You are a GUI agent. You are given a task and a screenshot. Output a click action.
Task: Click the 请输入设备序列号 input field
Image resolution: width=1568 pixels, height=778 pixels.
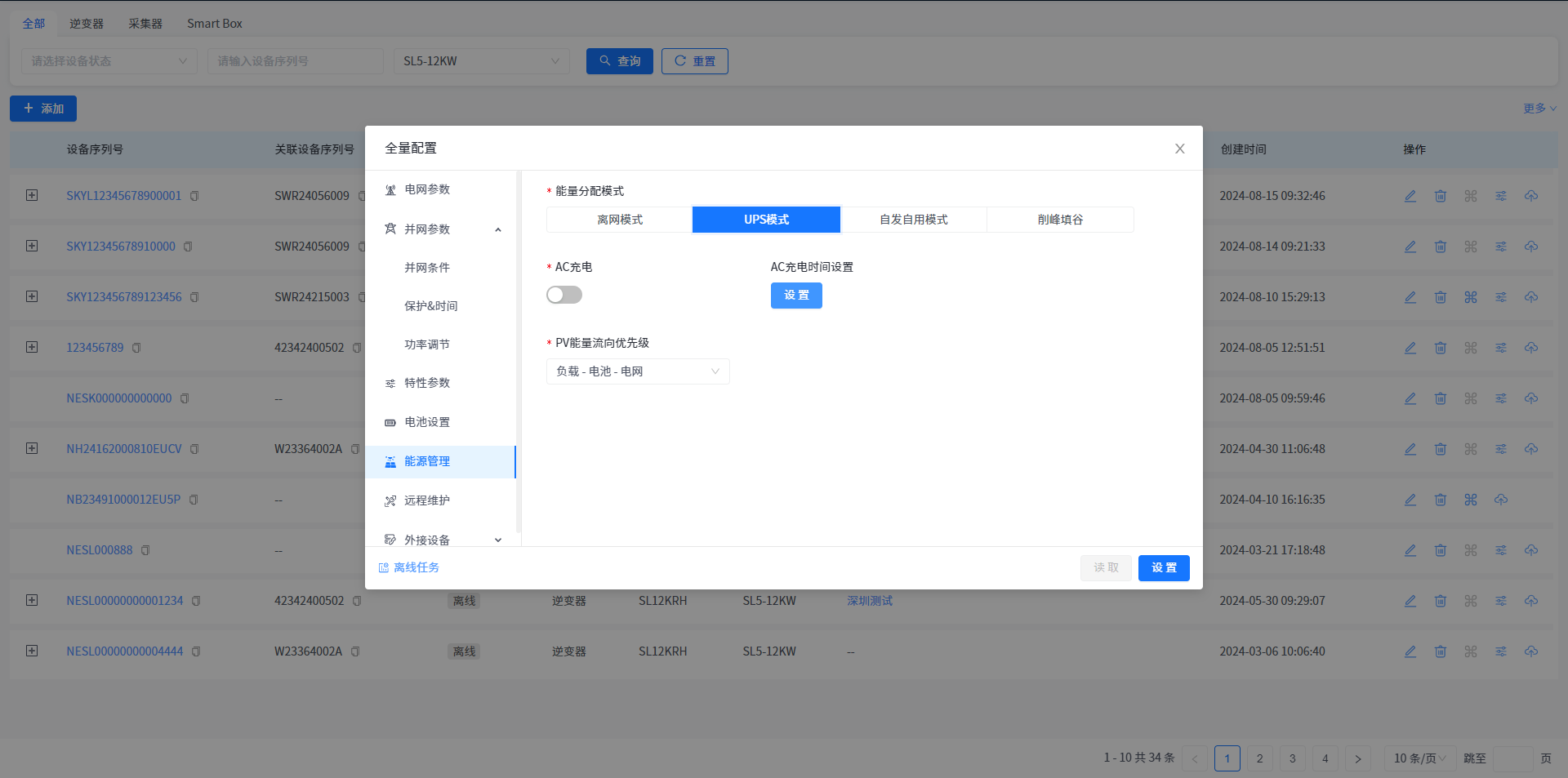pyautogui.click(x=296, y=61)
